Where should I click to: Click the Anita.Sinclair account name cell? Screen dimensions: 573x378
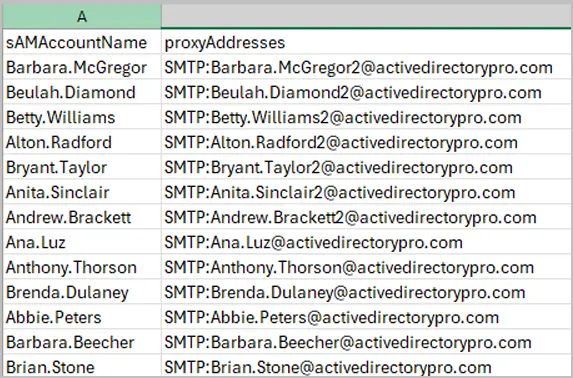click(x=82, y=191)
